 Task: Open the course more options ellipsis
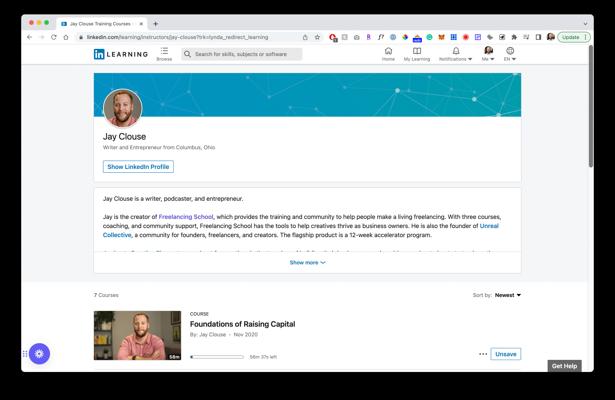[483, 354]
